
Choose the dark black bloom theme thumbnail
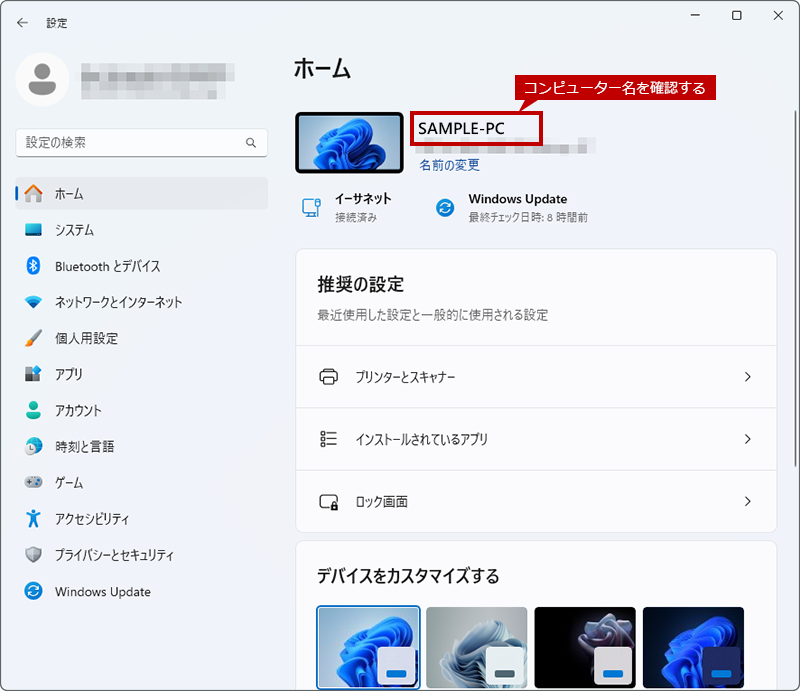click(x=585, y=647)
